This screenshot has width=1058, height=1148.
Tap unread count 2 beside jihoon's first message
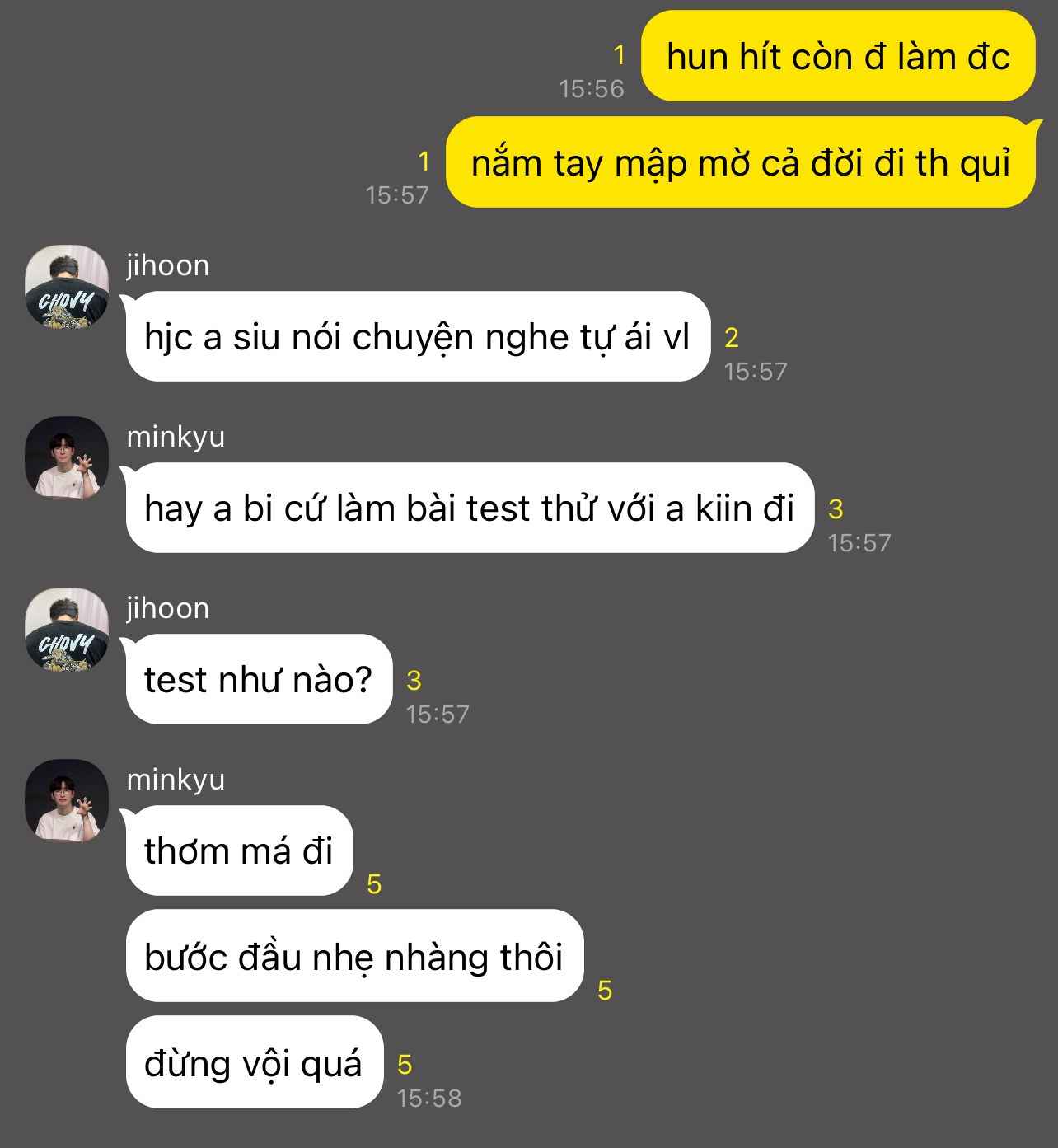732,337
